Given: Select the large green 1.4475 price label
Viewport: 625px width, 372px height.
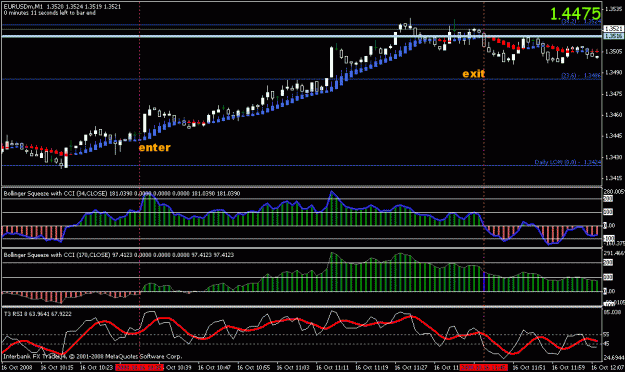Looking at the screenshot, I should click(x=575, y=14).
